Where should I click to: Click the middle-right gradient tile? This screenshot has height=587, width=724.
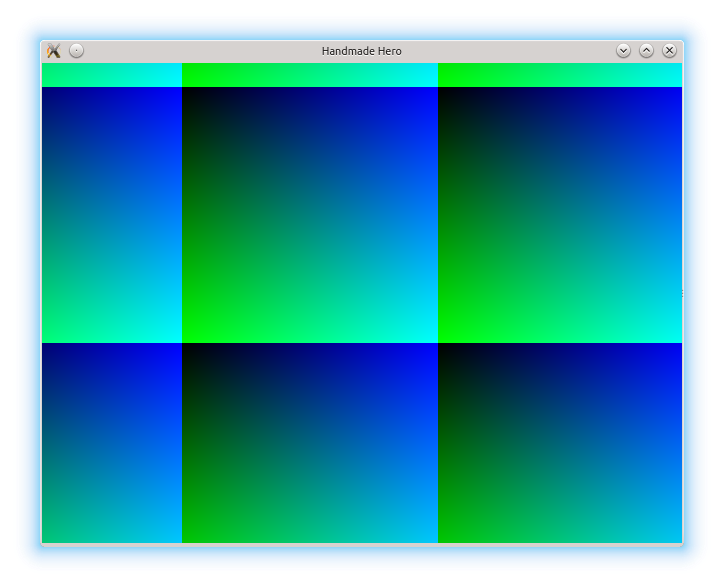point(560,215)
